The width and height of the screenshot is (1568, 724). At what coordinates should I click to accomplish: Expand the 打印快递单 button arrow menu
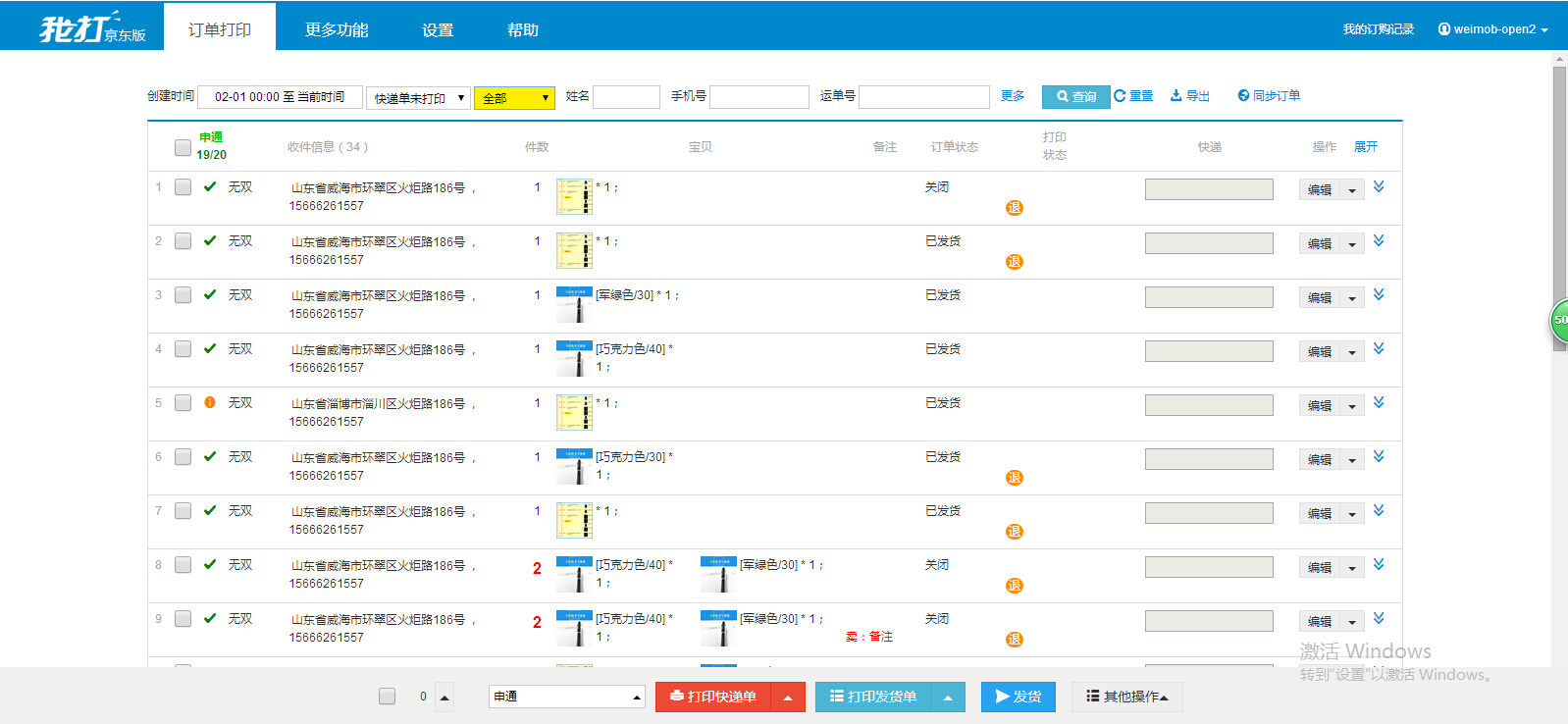tap(788, 697)
